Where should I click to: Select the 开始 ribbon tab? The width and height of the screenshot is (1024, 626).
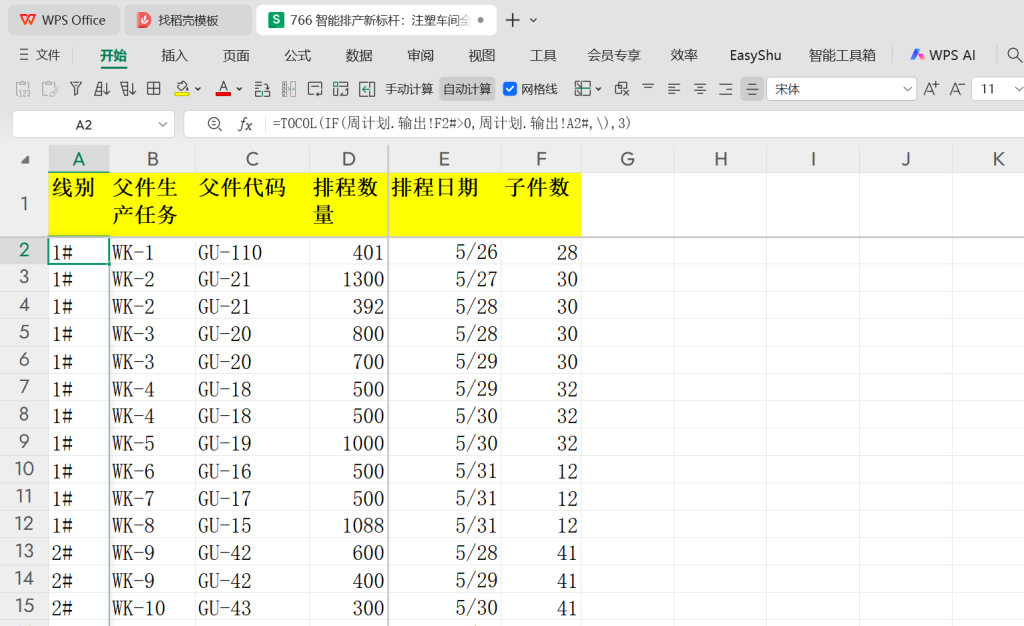tap(113, 55)
